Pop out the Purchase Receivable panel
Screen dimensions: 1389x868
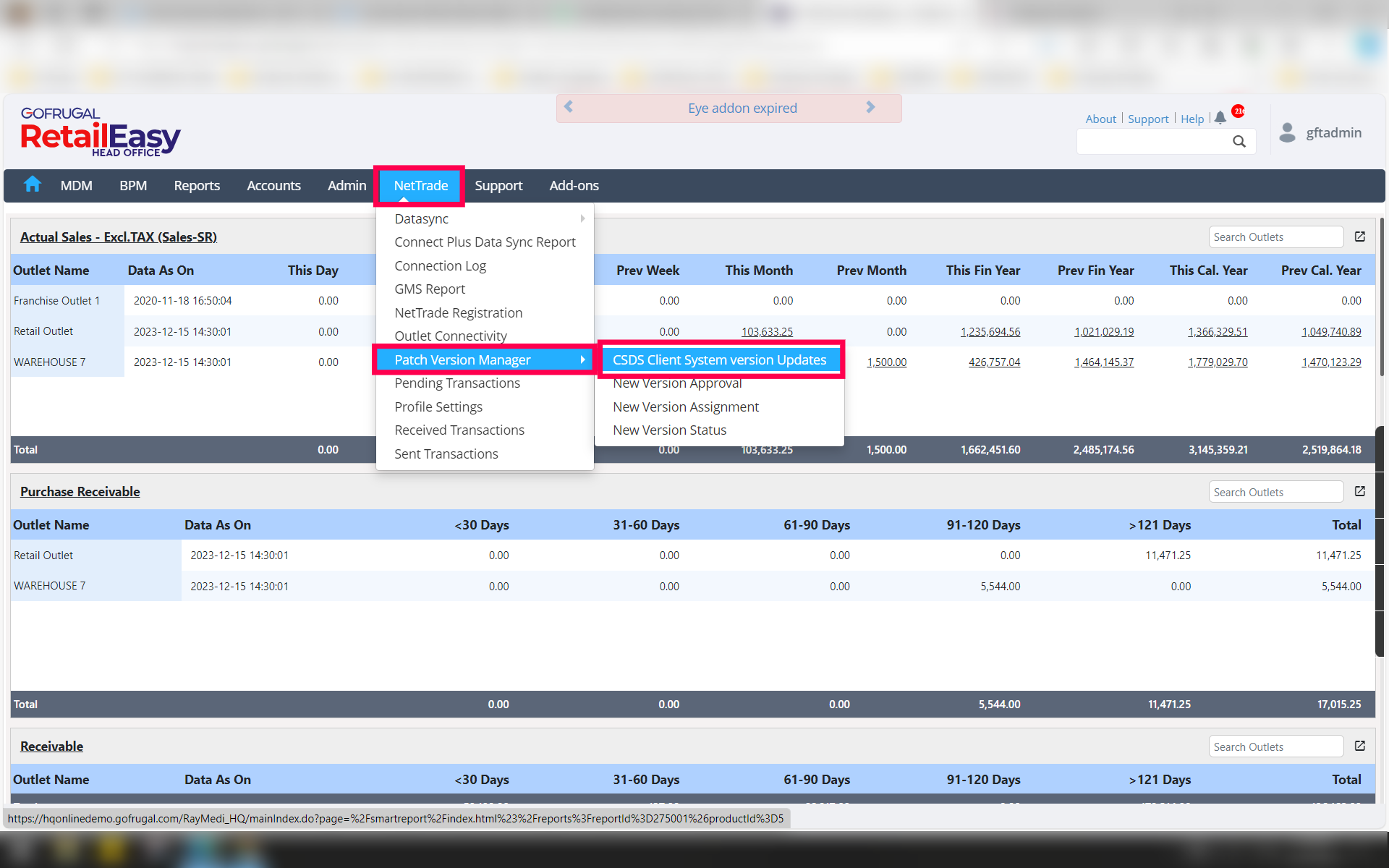click(1360, 491)
